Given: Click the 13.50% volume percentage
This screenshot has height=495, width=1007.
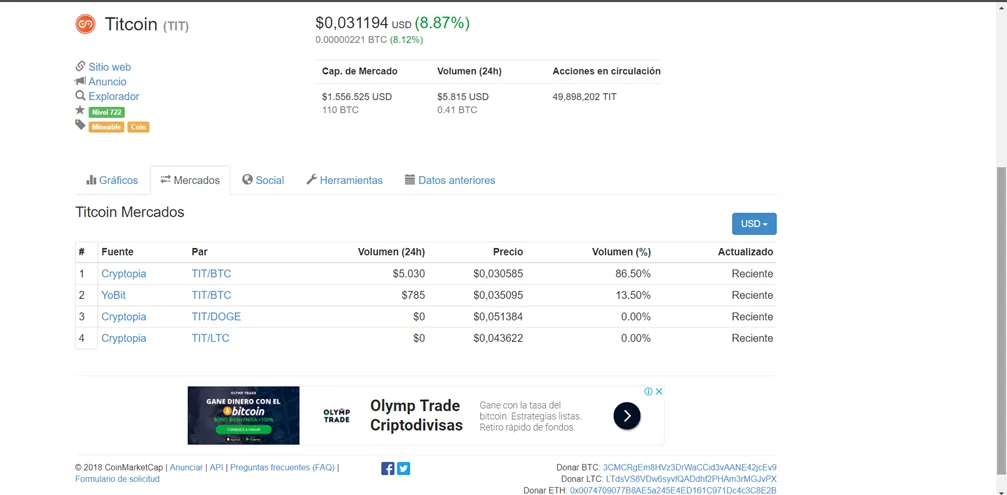Looking at the screenshot, I should [633, 295].
